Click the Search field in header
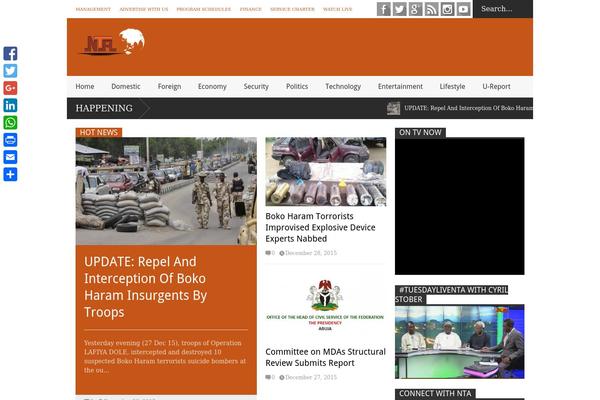The width and height of the screenshot is (600, 400). point(503,9)
